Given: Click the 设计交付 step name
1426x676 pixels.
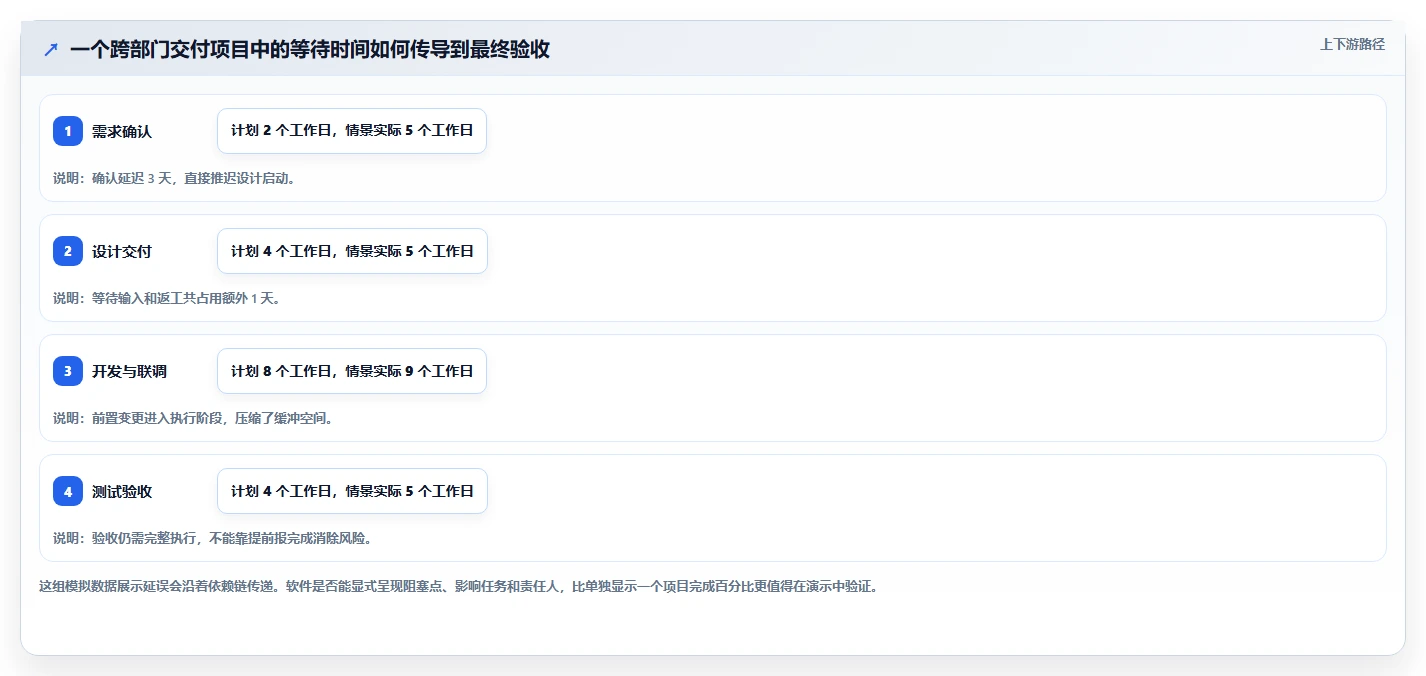Looking at the screenshot, I should [122, 251].
